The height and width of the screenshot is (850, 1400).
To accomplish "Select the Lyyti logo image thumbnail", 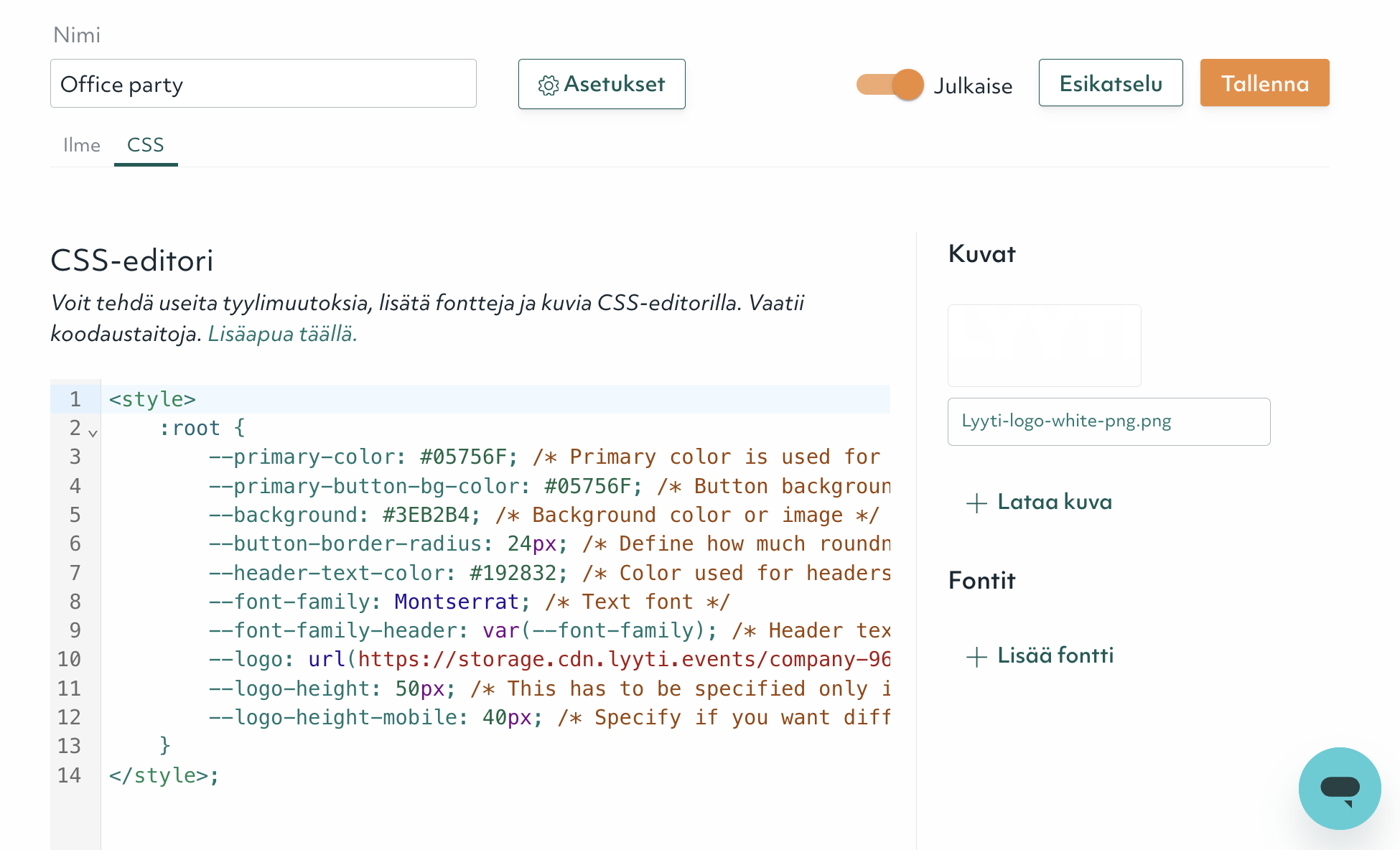I will tap(1044, 345).
